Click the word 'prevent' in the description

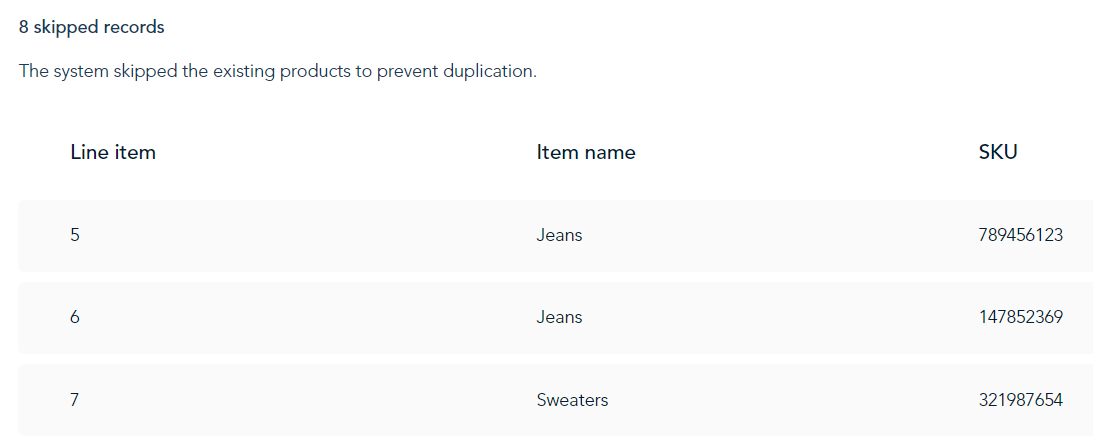[x=408, y=71]
